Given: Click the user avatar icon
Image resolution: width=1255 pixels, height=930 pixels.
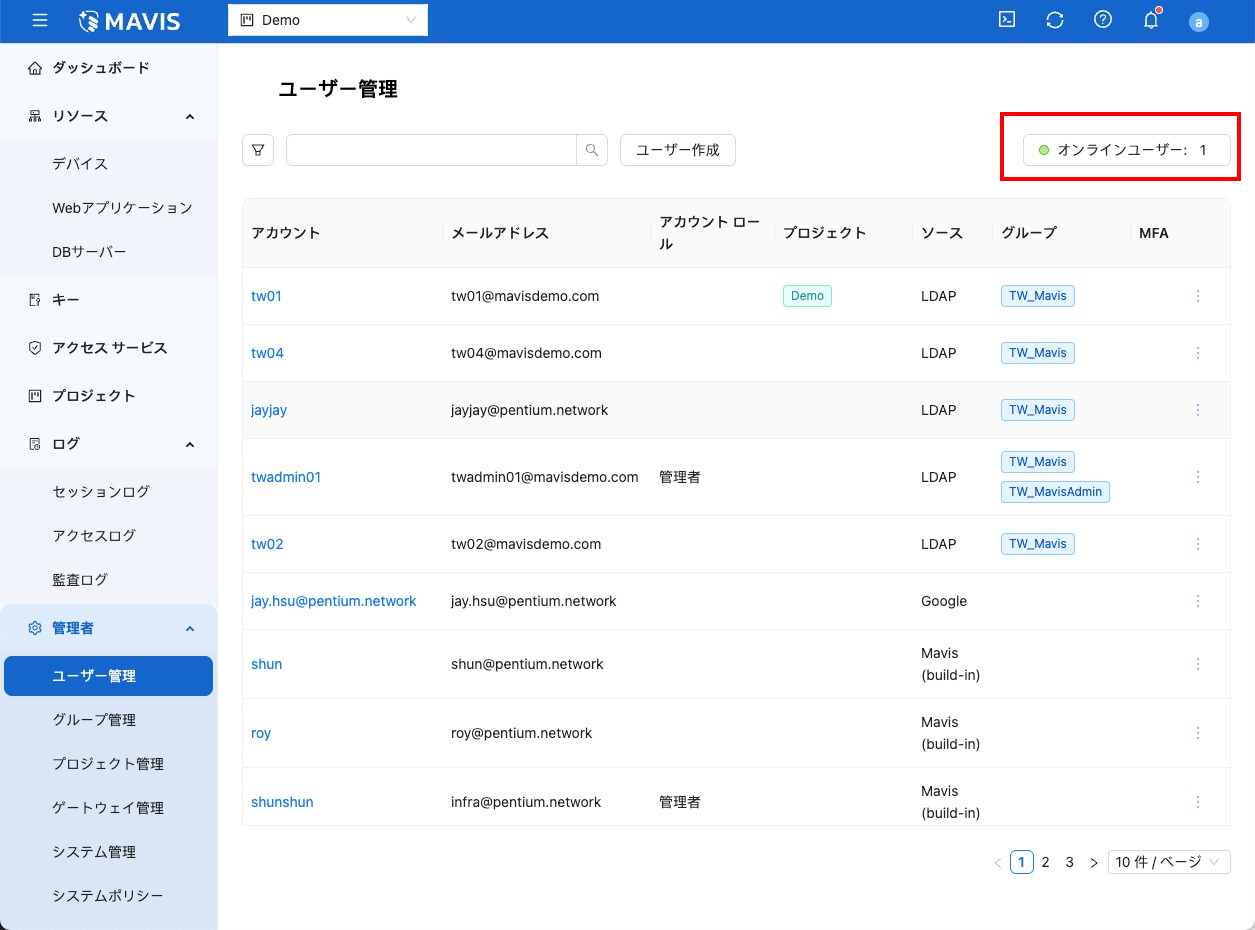Looking at the screenshot, I should coord(1198,22).
